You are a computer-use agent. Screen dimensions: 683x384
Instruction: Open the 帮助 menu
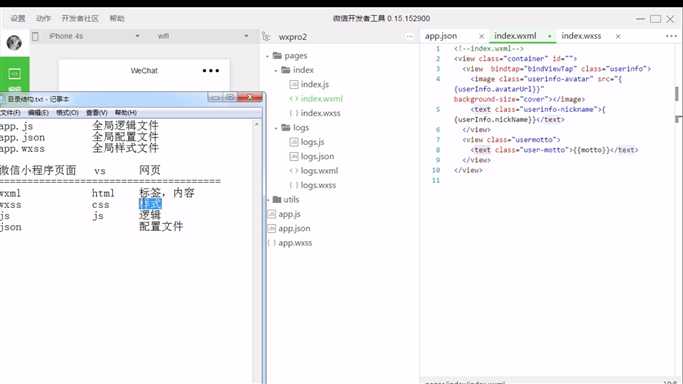(x=117, y=18)
